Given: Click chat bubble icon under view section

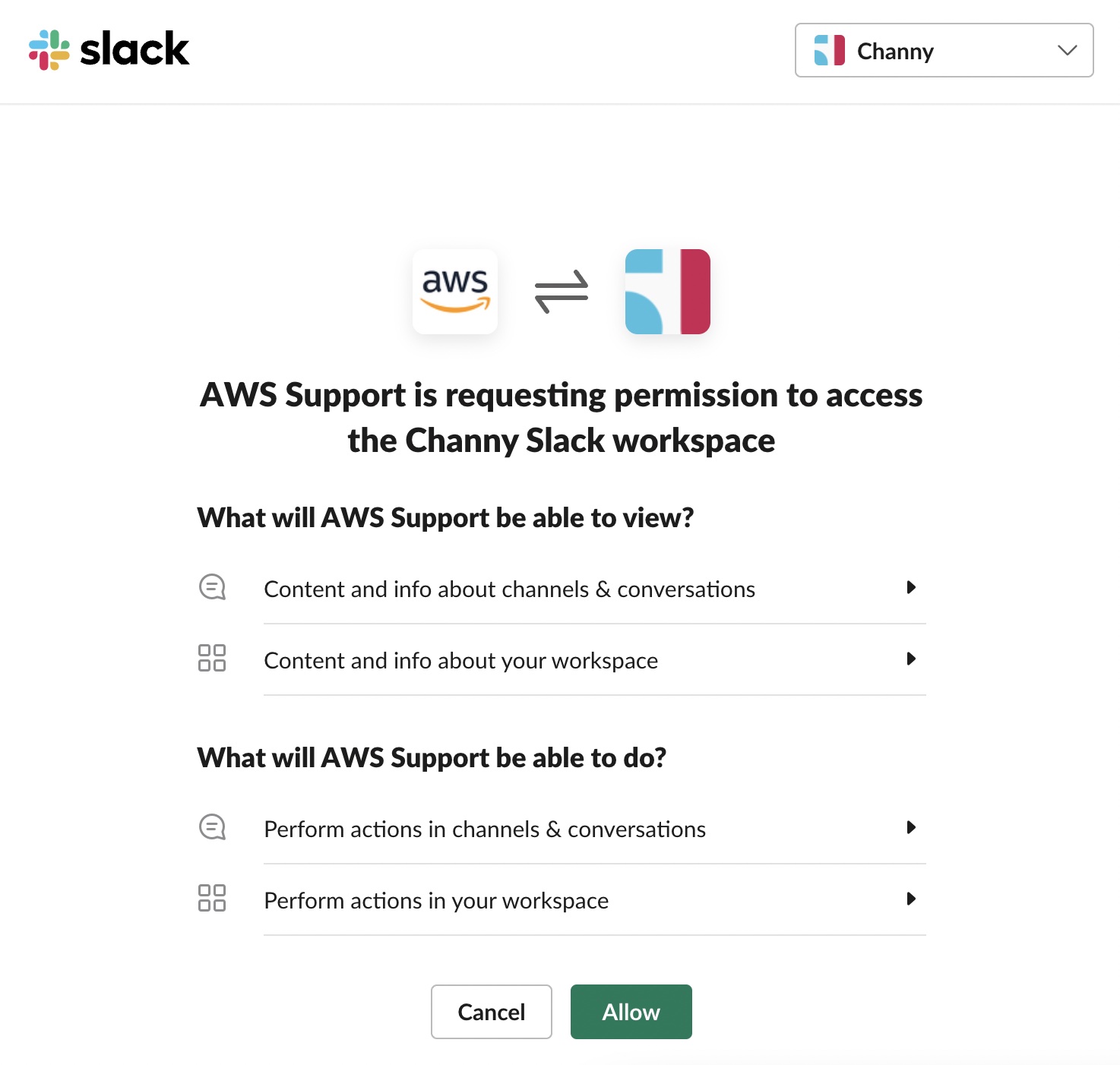Looking at the screenshot, I should [212, 587].
